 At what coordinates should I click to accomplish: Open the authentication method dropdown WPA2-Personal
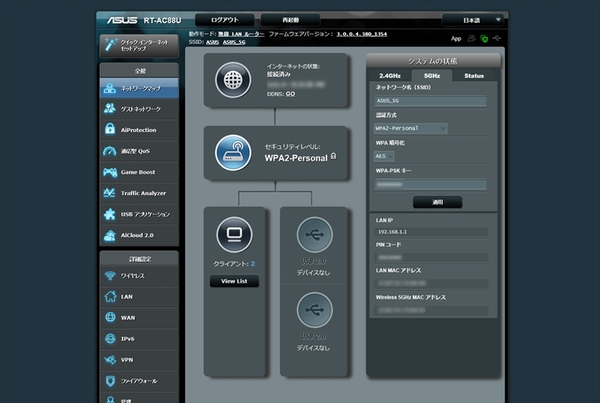point(410,128)
